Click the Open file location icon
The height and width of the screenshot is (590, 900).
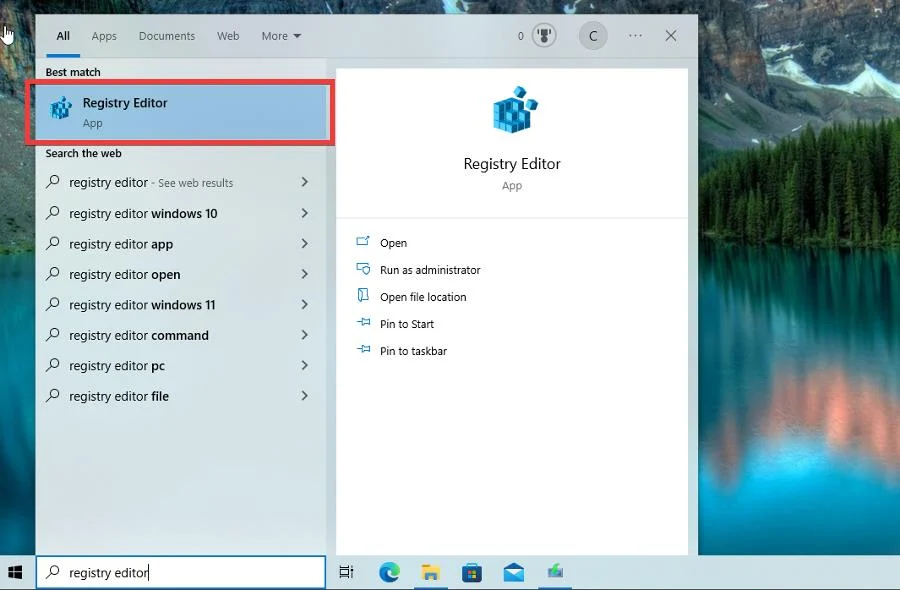click(x=363, y=296)
